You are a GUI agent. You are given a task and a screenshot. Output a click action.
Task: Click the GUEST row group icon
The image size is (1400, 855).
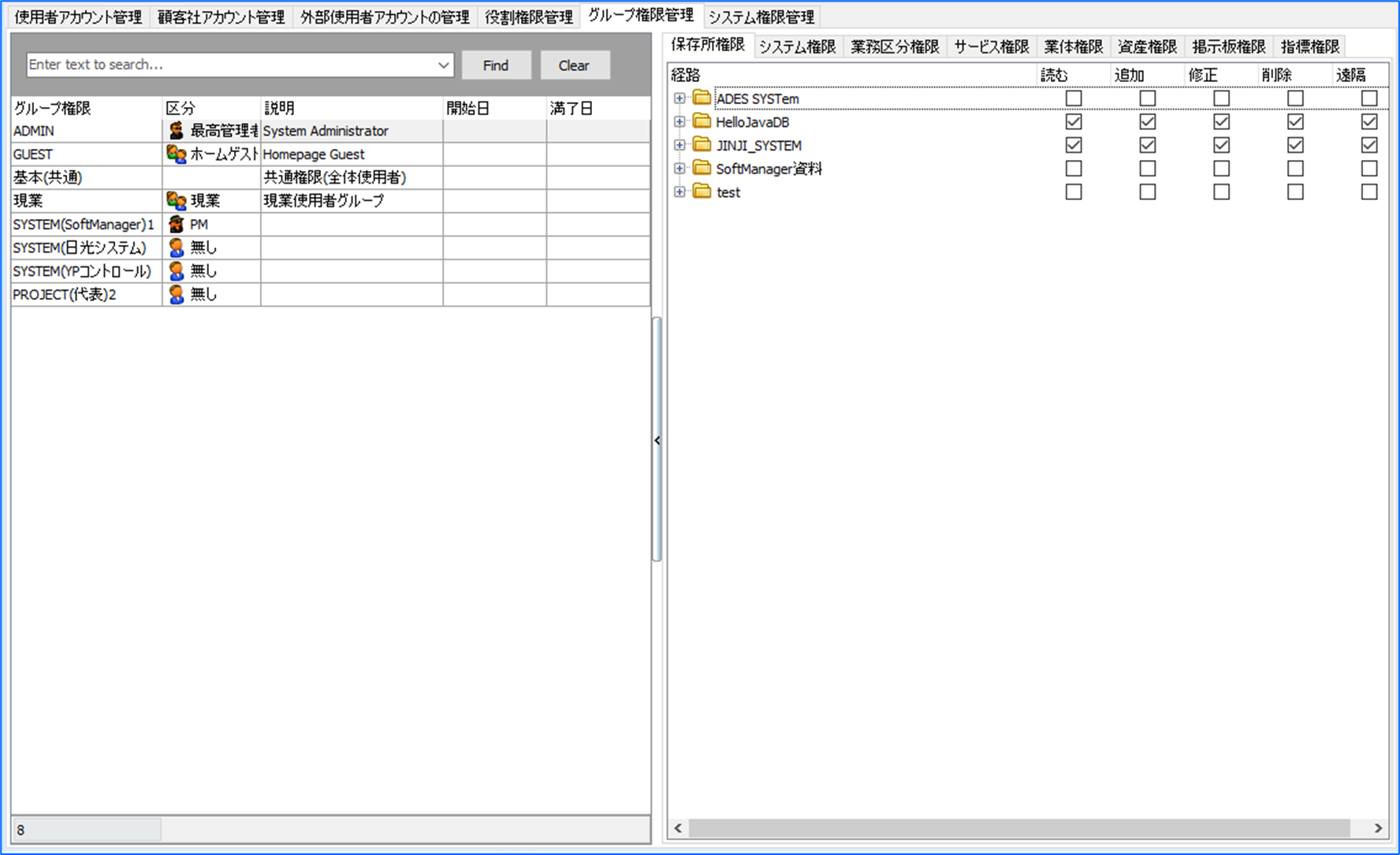(x=177, y=154)
